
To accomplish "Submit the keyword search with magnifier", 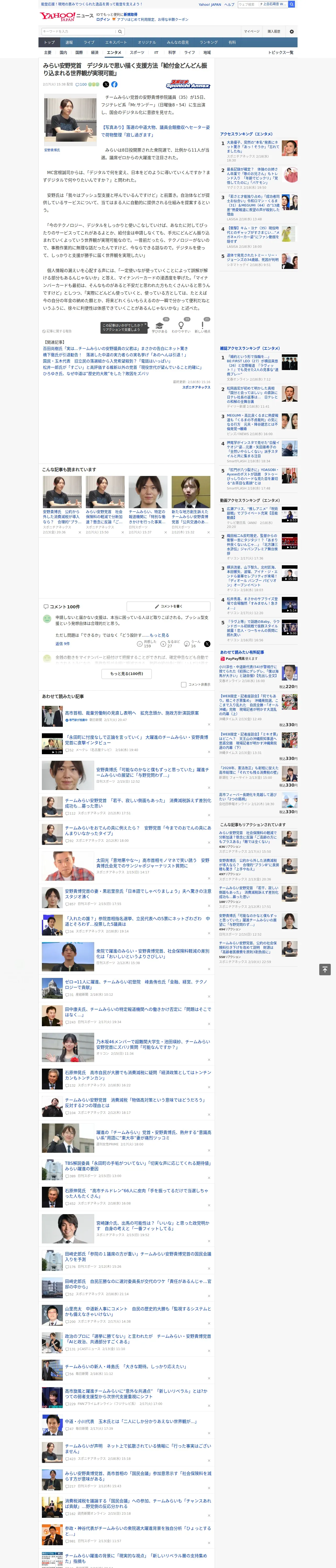I will (x=120, y=32).
